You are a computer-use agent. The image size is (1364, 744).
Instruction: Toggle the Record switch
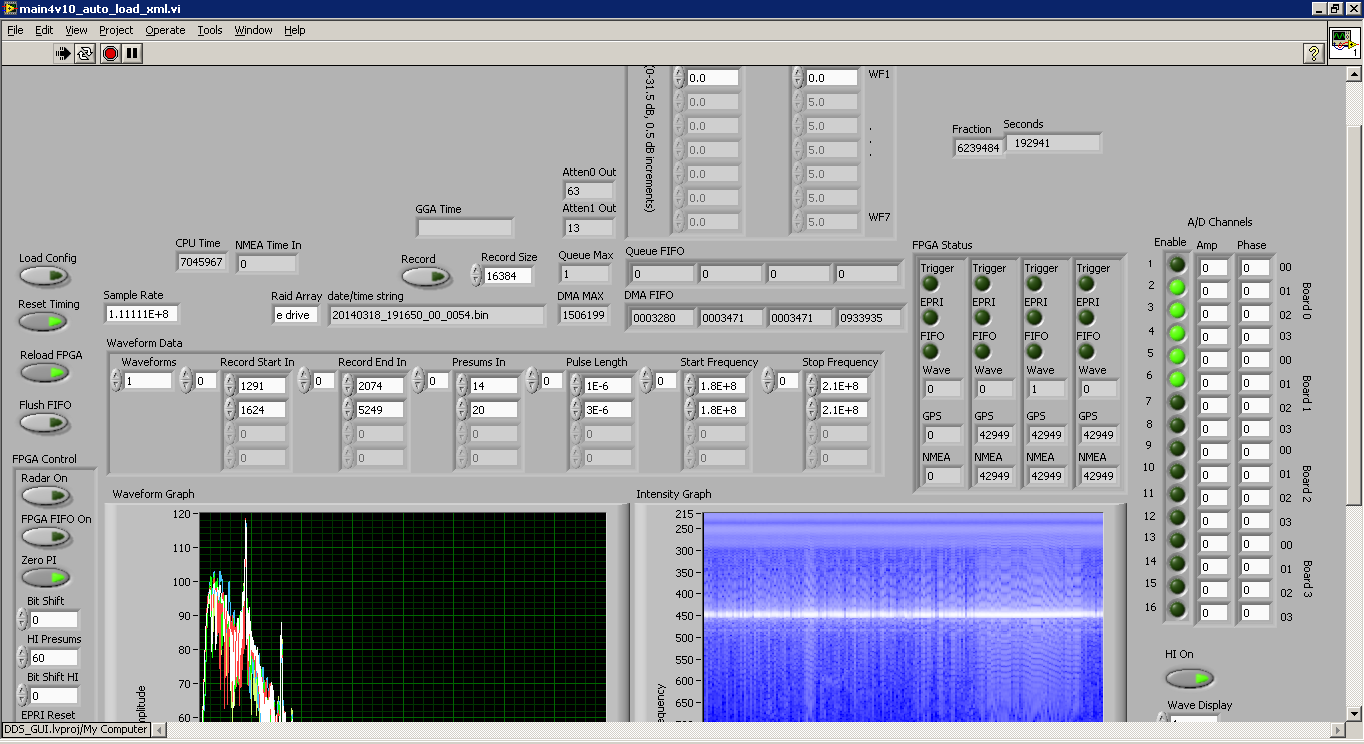(426, 277)
